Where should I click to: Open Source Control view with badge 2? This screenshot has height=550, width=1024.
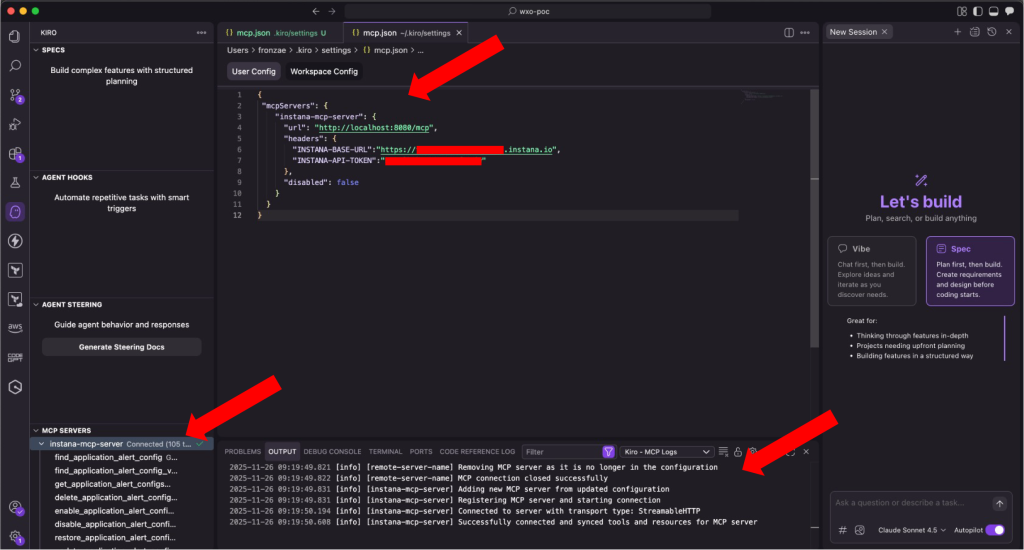(x=14, y=95)
